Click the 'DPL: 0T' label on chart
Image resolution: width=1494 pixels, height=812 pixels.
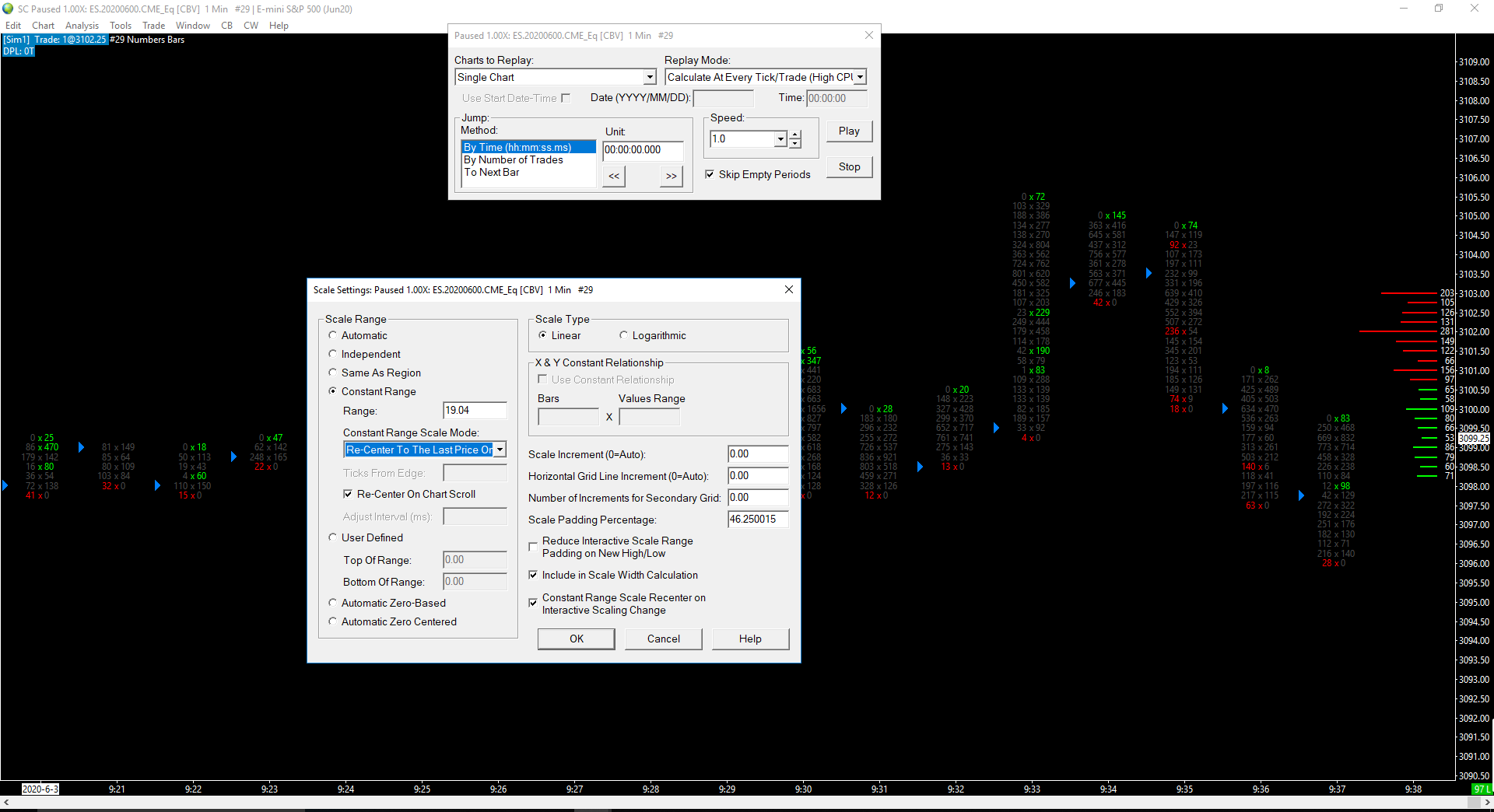click(19, 51)
